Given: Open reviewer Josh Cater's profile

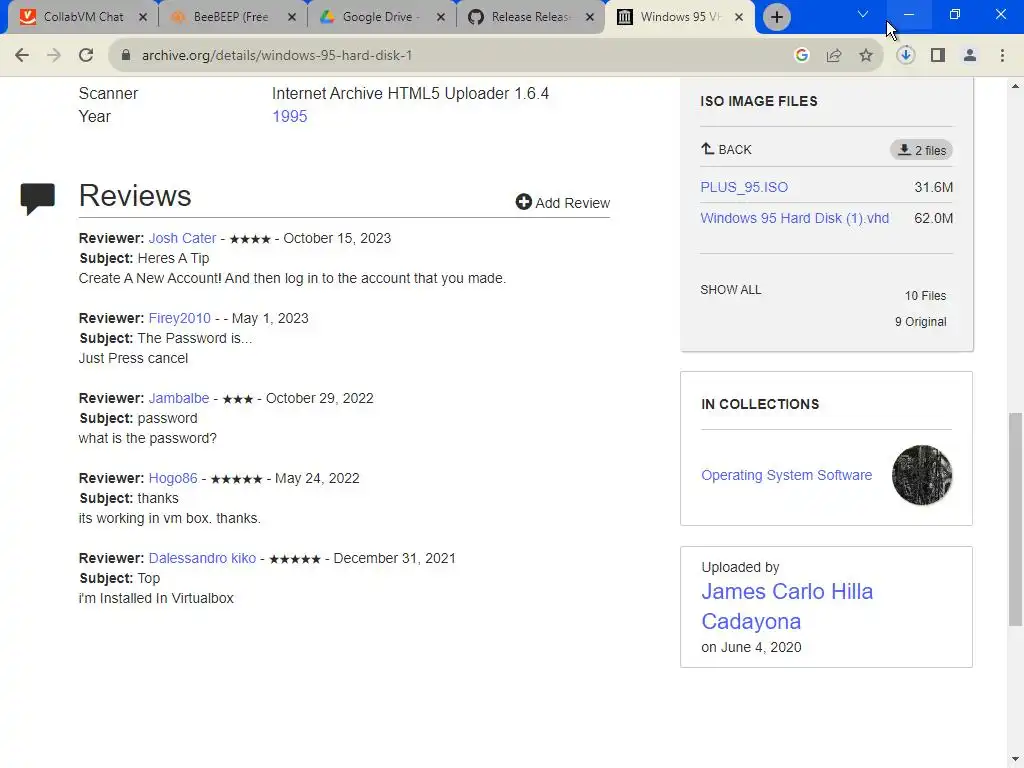Looking at the screenshot, I should coord(182,238).
